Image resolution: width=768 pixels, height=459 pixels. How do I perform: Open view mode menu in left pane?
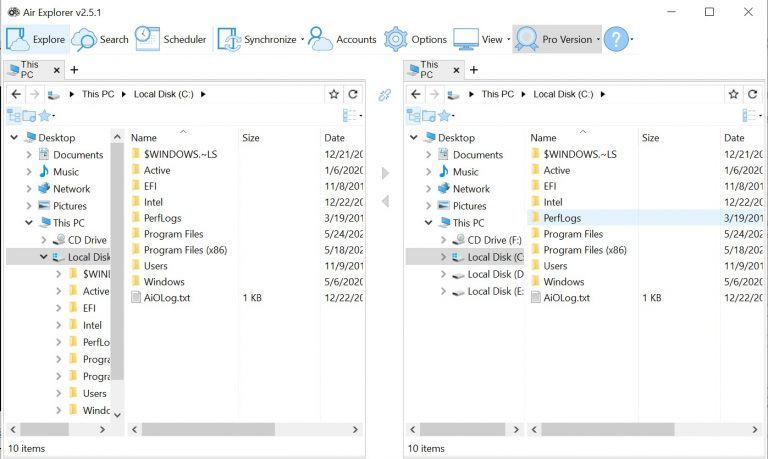coord(352,116)
